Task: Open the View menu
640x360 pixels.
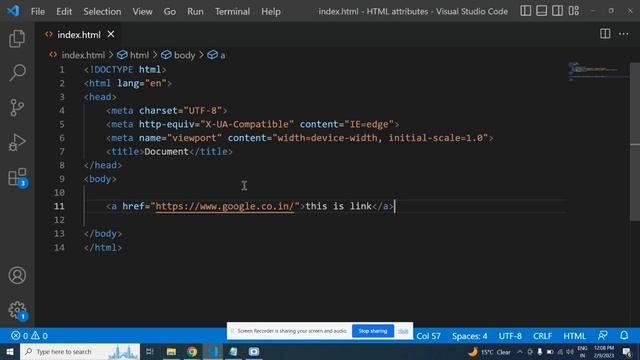Action: pos(142,11)
